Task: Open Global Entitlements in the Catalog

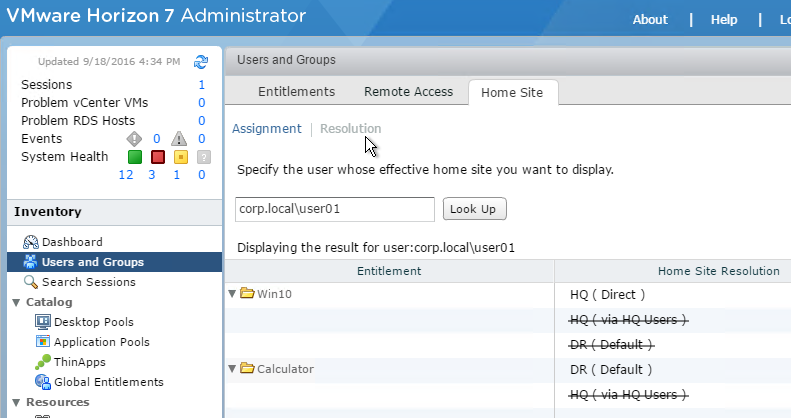Action: [x=108, y=382]
